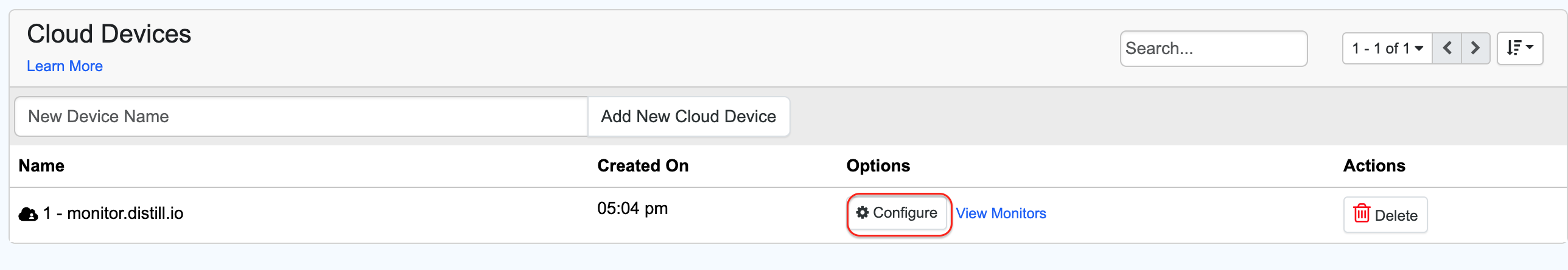Go to the next page arrow
The height and width of the screenshot is (270, 1568).
(x=1475, y=48)
